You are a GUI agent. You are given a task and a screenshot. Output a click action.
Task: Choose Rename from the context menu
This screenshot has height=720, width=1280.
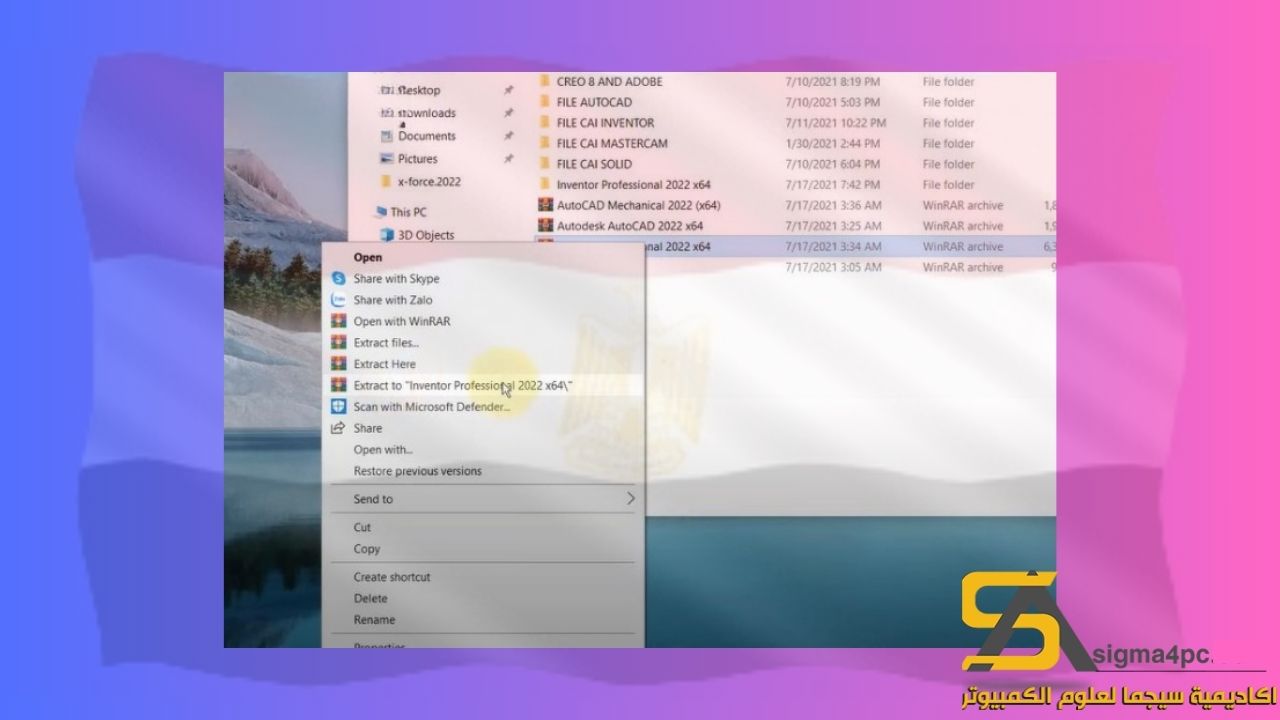click(x=374, y=620)
